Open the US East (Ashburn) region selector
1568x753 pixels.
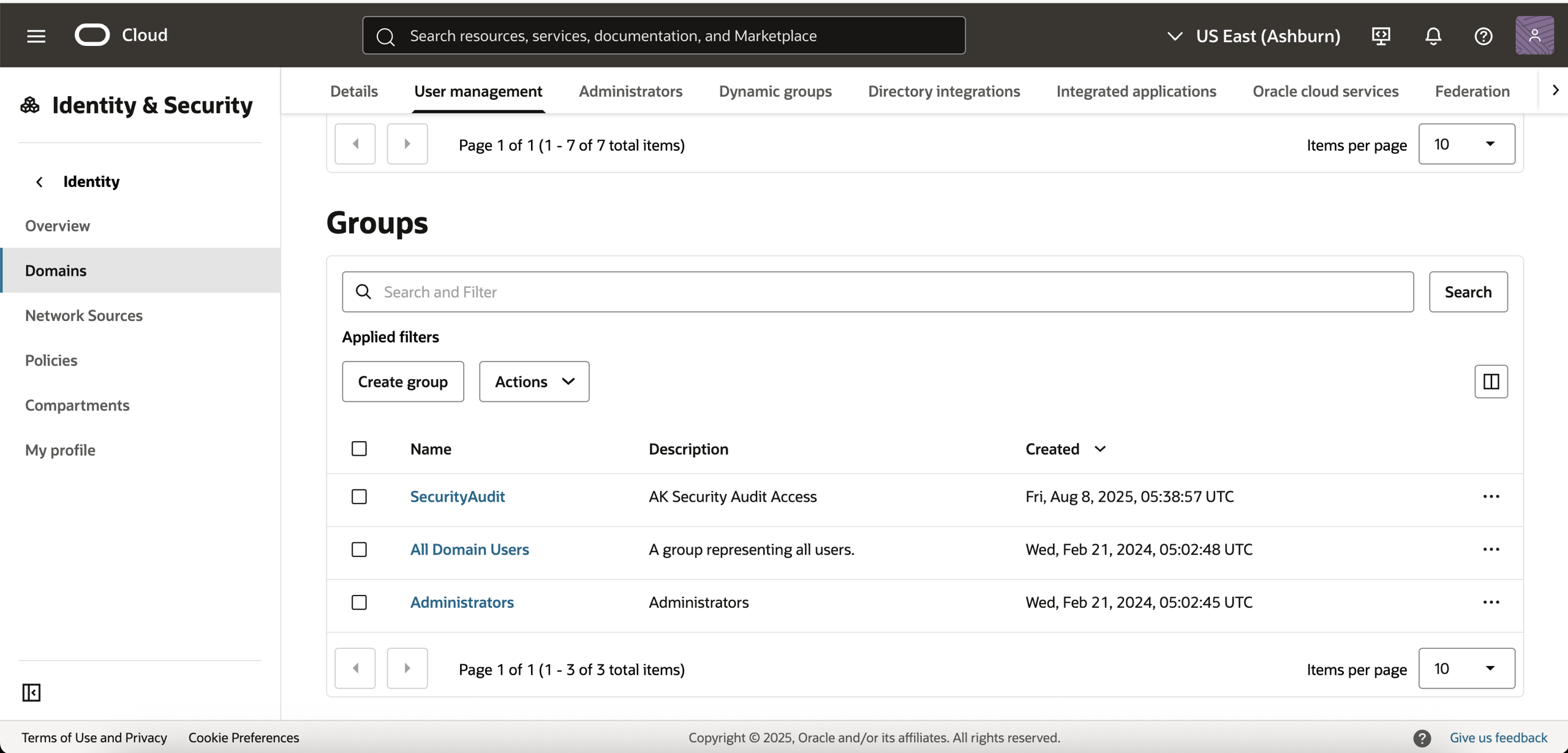point(1254,36)
